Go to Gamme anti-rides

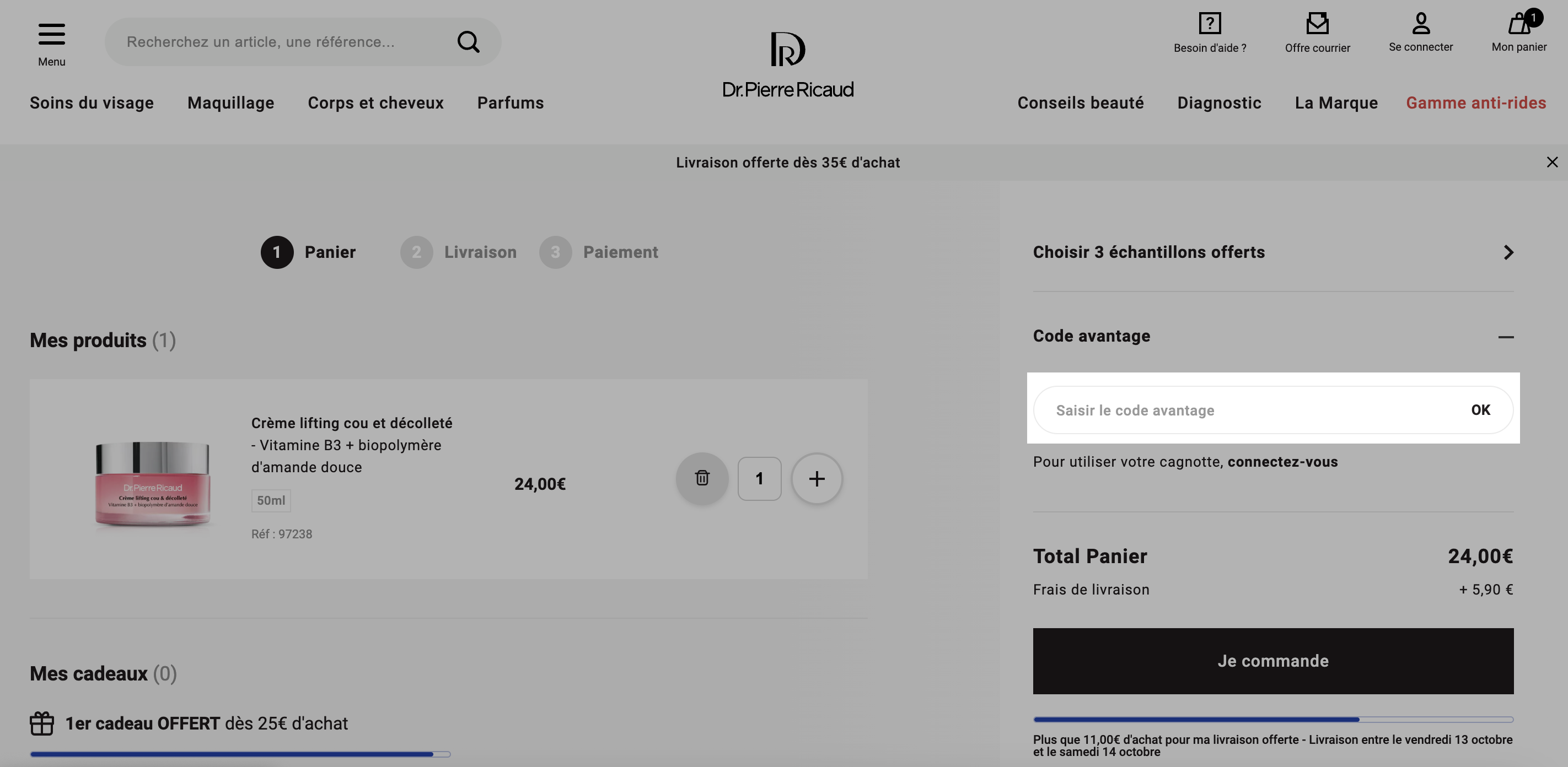point(1476,103)
